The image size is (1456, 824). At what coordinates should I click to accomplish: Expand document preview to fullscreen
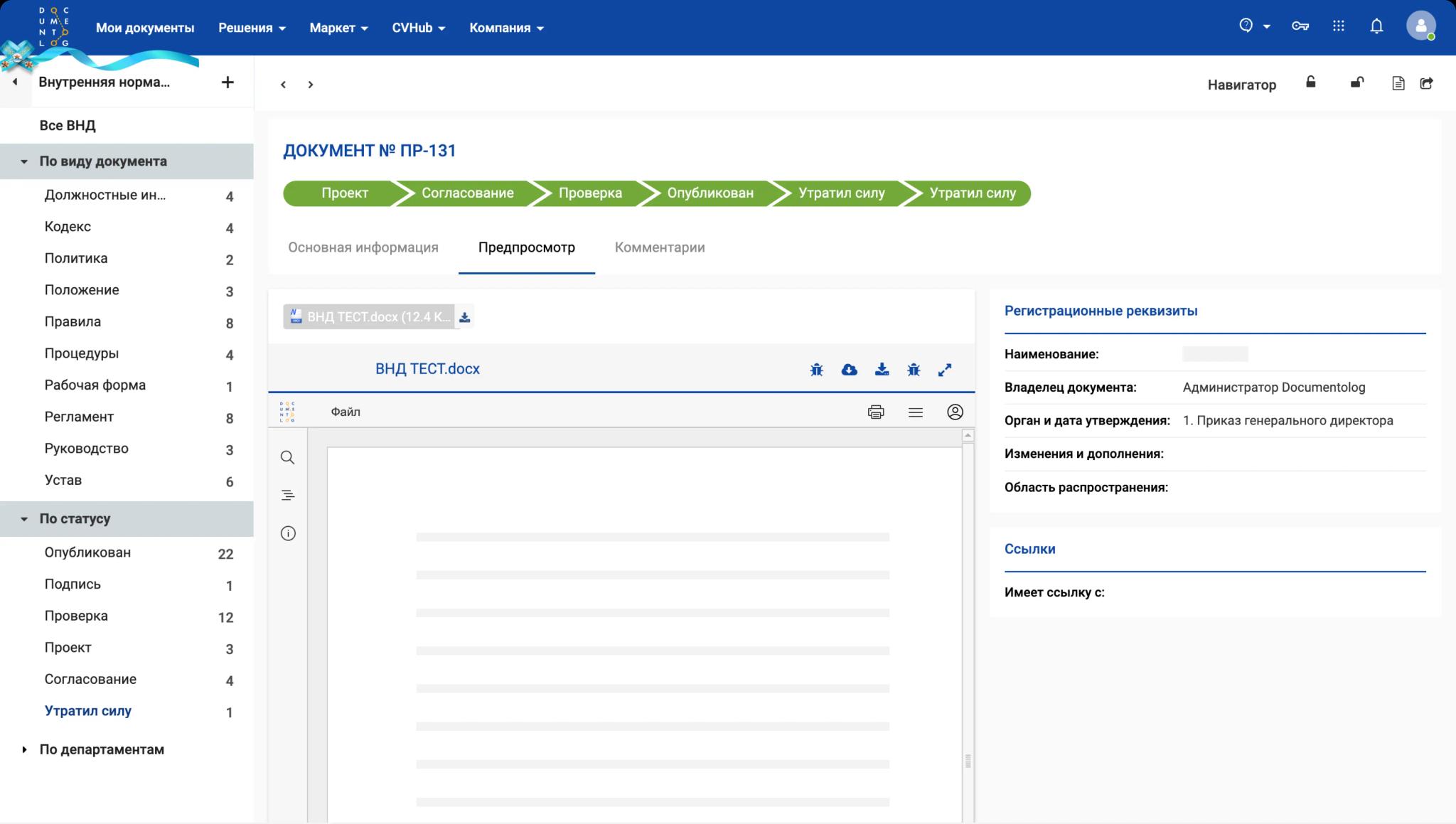coord(945,370)
